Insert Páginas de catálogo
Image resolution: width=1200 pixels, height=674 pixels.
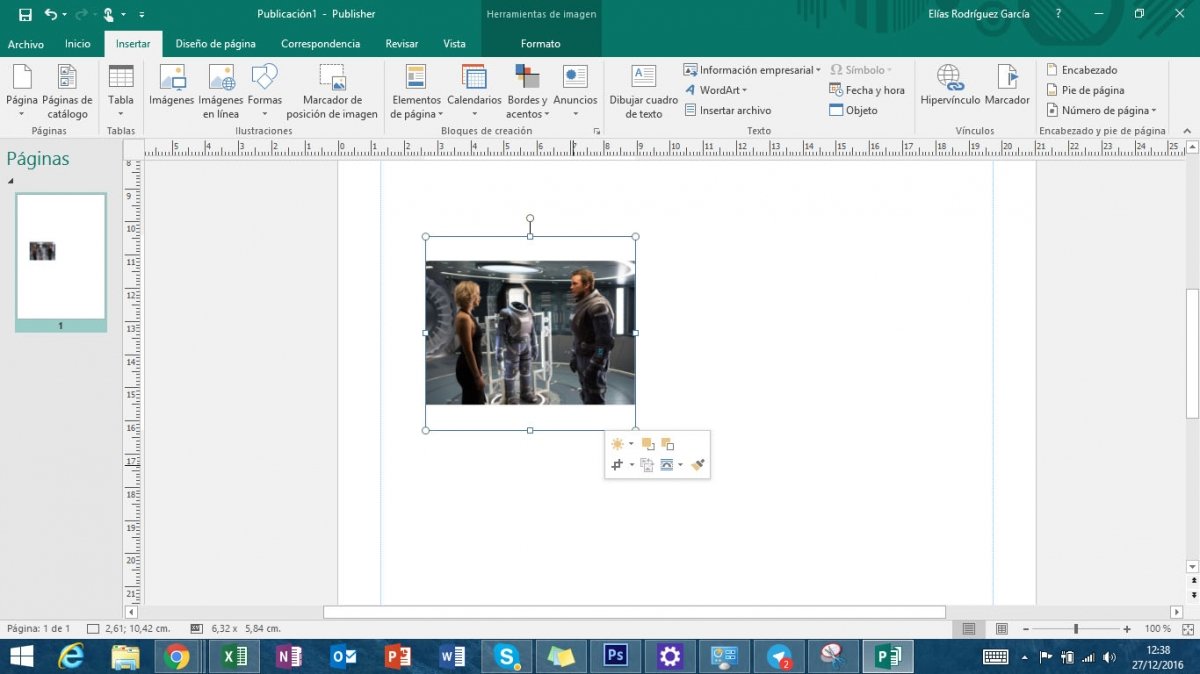pos(67,91)
